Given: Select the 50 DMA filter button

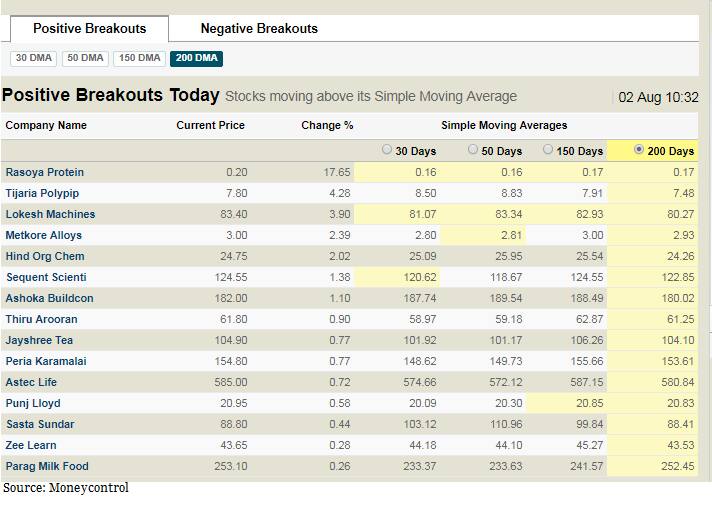Looking at the screenshot, I should click(x=85, y=58).
